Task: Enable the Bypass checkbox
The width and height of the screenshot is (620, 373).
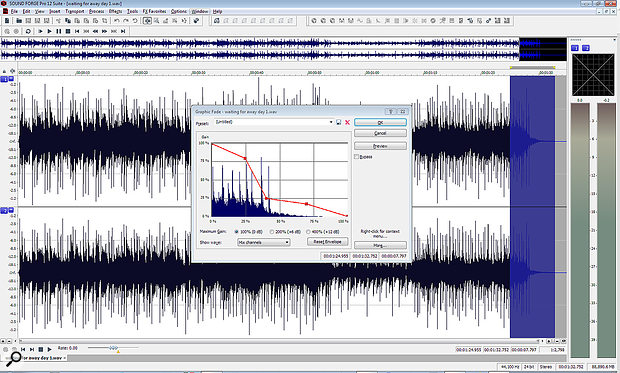Action: (x=357, y=157)
